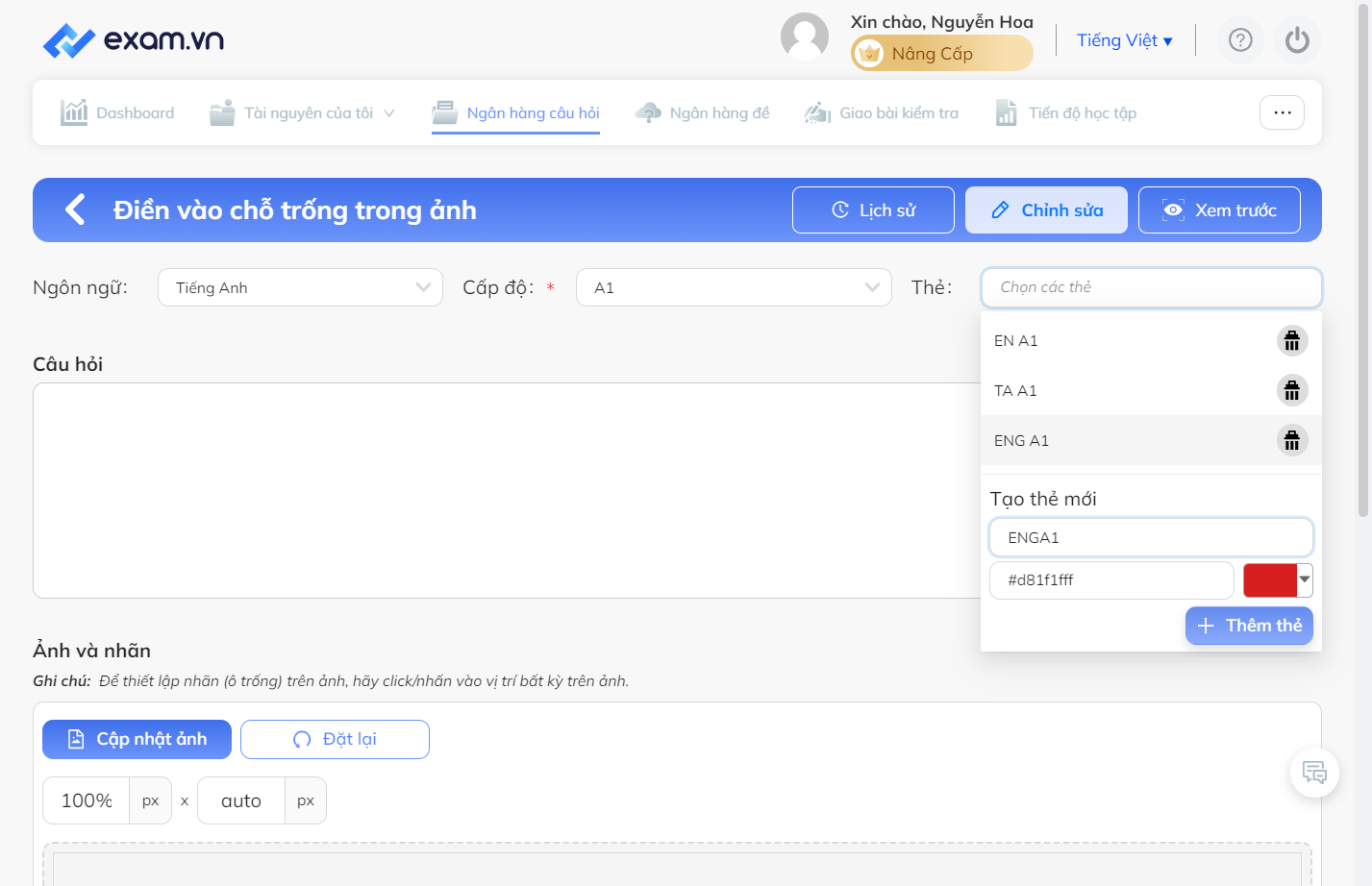Click the image width field showing 100%

coord(87,800)
